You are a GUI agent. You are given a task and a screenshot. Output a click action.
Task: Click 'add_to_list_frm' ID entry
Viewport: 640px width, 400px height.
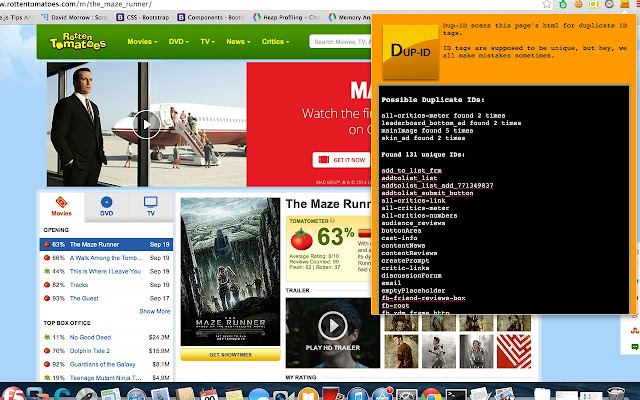pyautogui.click(x=411, y=171)
